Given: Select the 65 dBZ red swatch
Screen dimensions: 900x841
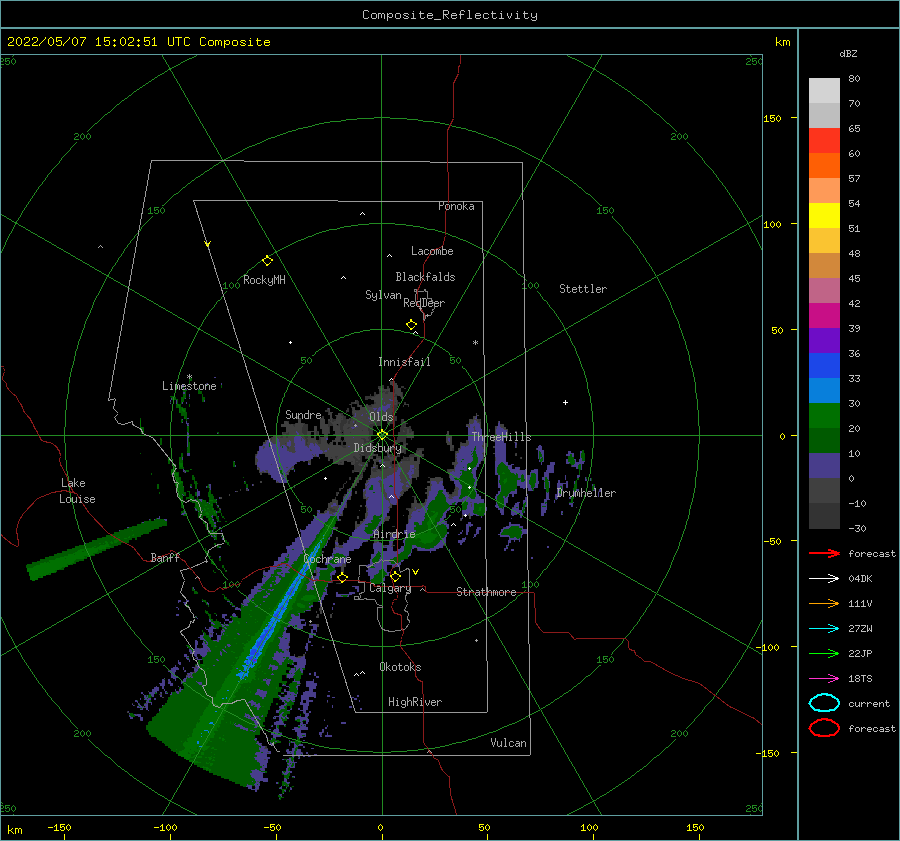Looking at the screenshot, I should 824,140.
